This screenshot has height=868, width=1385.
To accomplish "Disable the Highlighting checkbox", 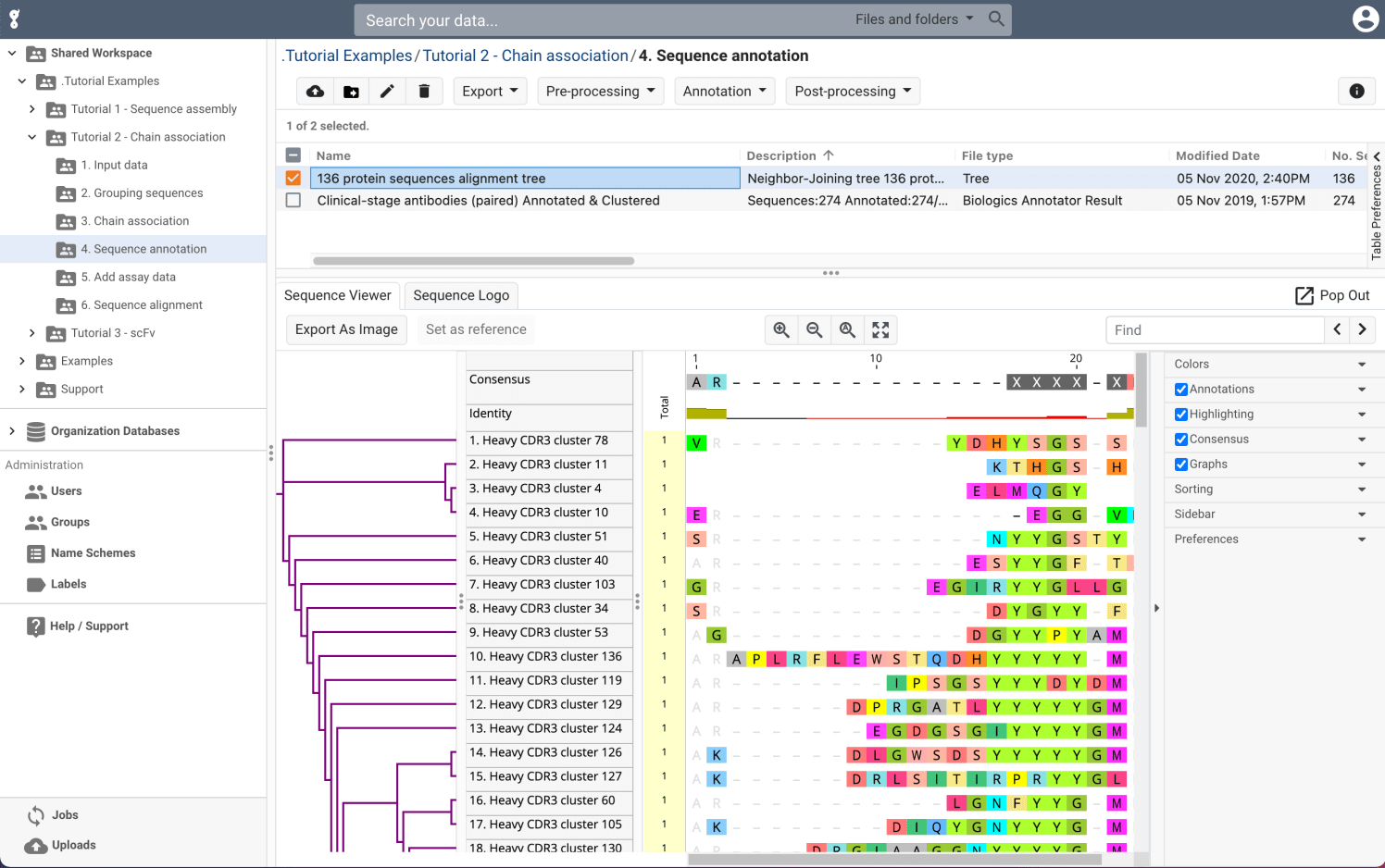I will [x=1181, y=415].
